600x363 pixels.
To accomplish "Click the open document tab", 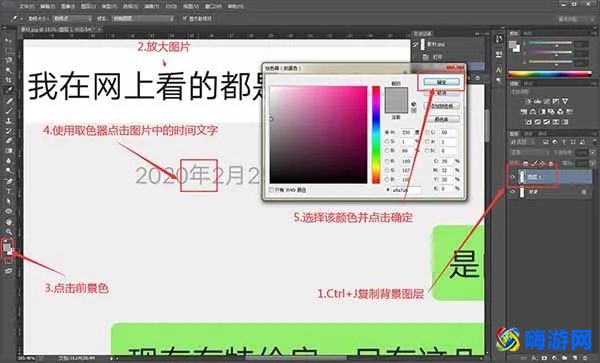I will (x=61, y=29).
